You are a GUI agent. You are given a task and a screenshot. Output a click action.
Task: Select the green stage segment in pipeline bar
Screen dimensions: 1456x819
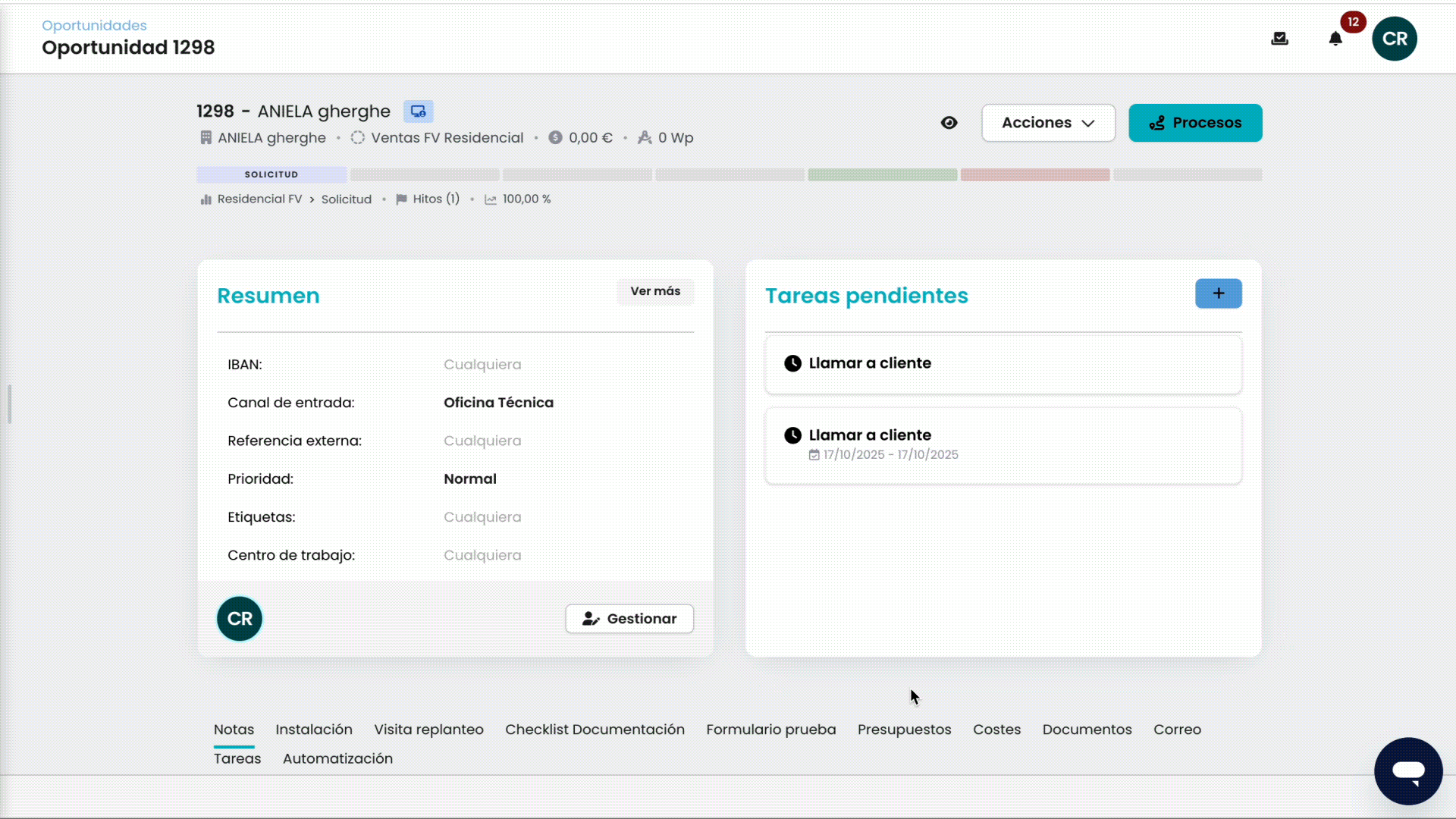883,174
